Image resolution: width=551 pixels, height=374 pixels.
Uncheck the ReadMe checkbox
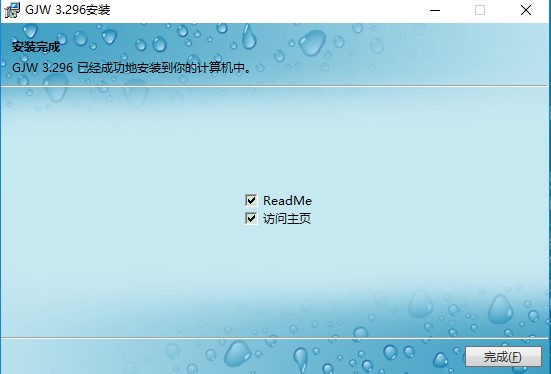click(251, 200)
